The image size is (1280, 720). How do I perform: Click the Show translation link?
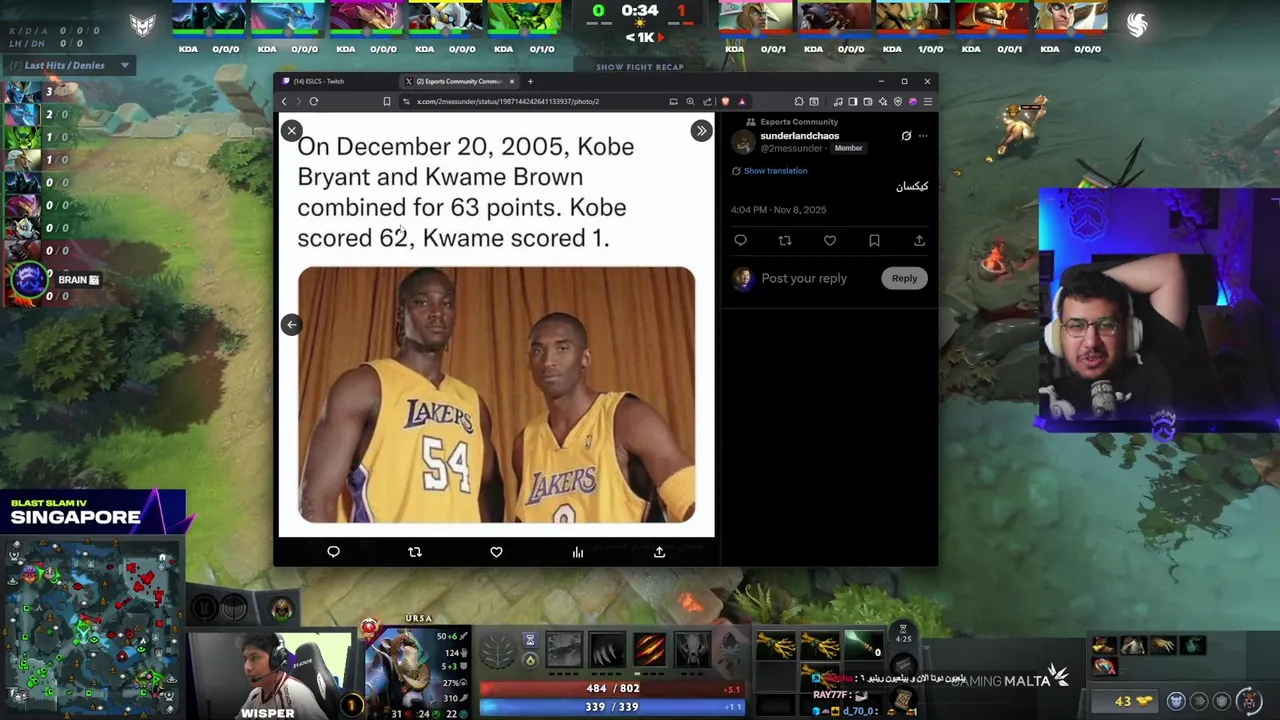(775, 171)
